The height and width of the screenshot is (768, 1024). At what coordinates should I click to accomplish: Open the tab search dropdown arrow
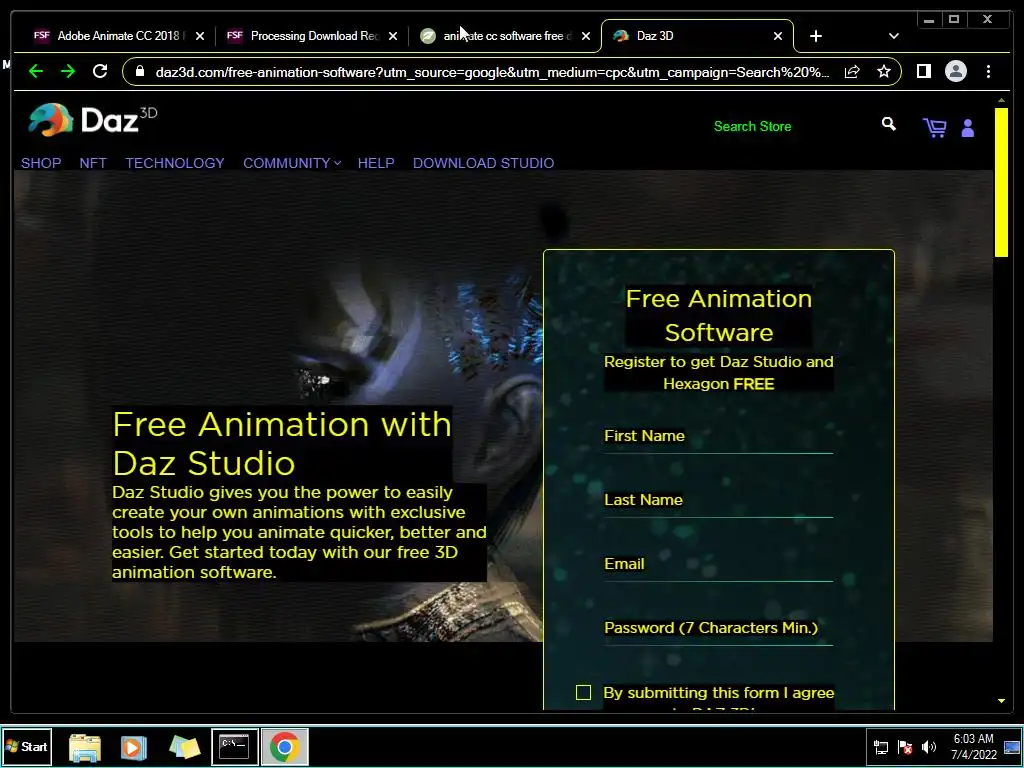tap(893, 36)
